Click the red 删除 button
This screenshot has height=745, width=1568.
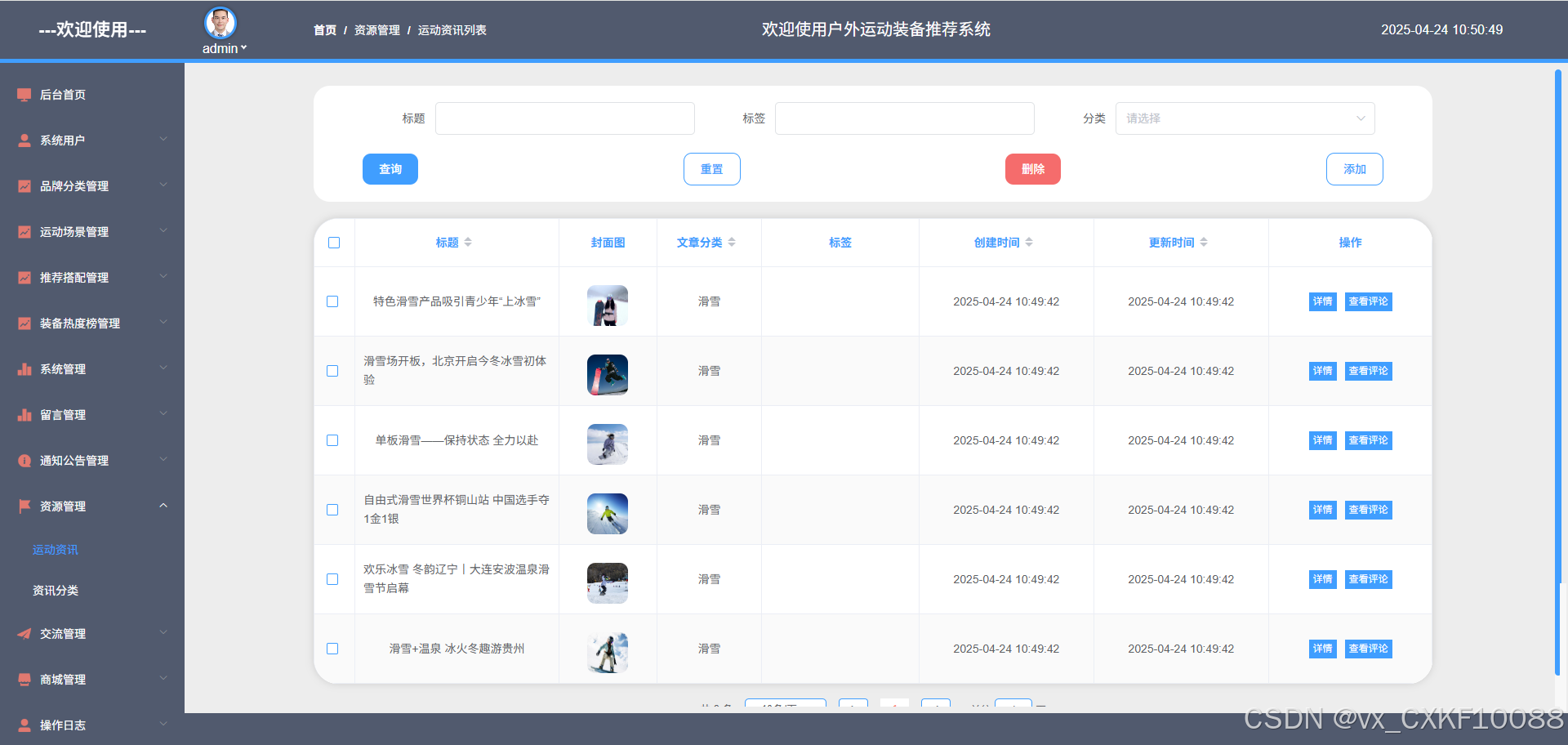[x=1033, y=169]
